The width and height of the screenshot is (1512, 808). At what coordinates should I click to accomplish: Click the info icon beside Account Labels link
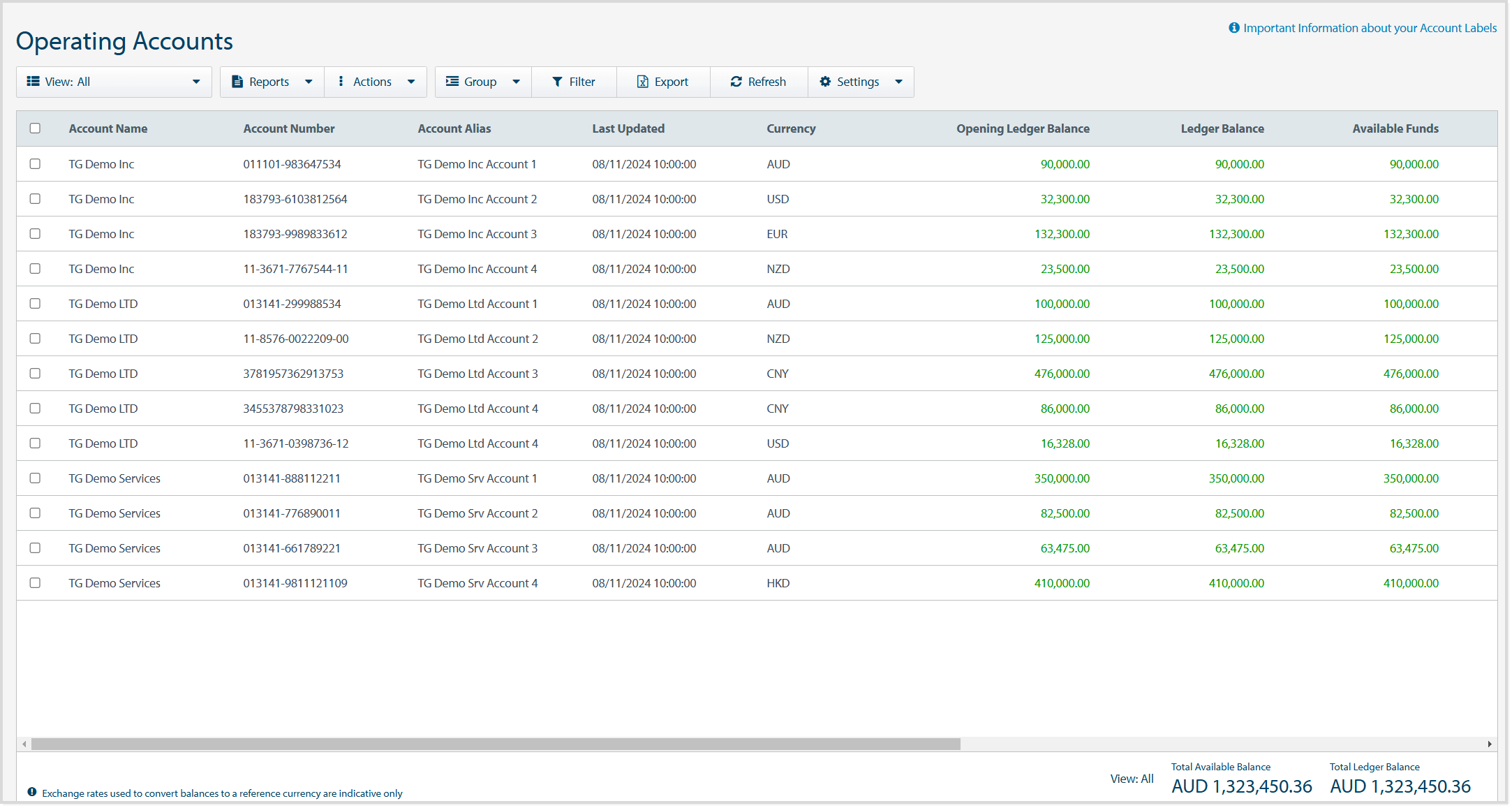[x=1234, y=28]
